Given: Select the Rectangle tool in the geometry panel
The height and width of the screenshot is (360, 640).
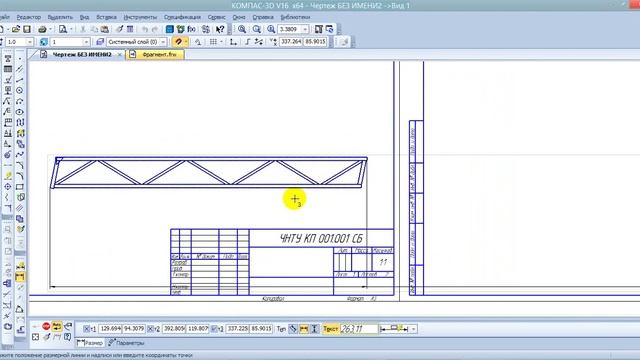Looking at the screenshot, I should coord(20,187).
